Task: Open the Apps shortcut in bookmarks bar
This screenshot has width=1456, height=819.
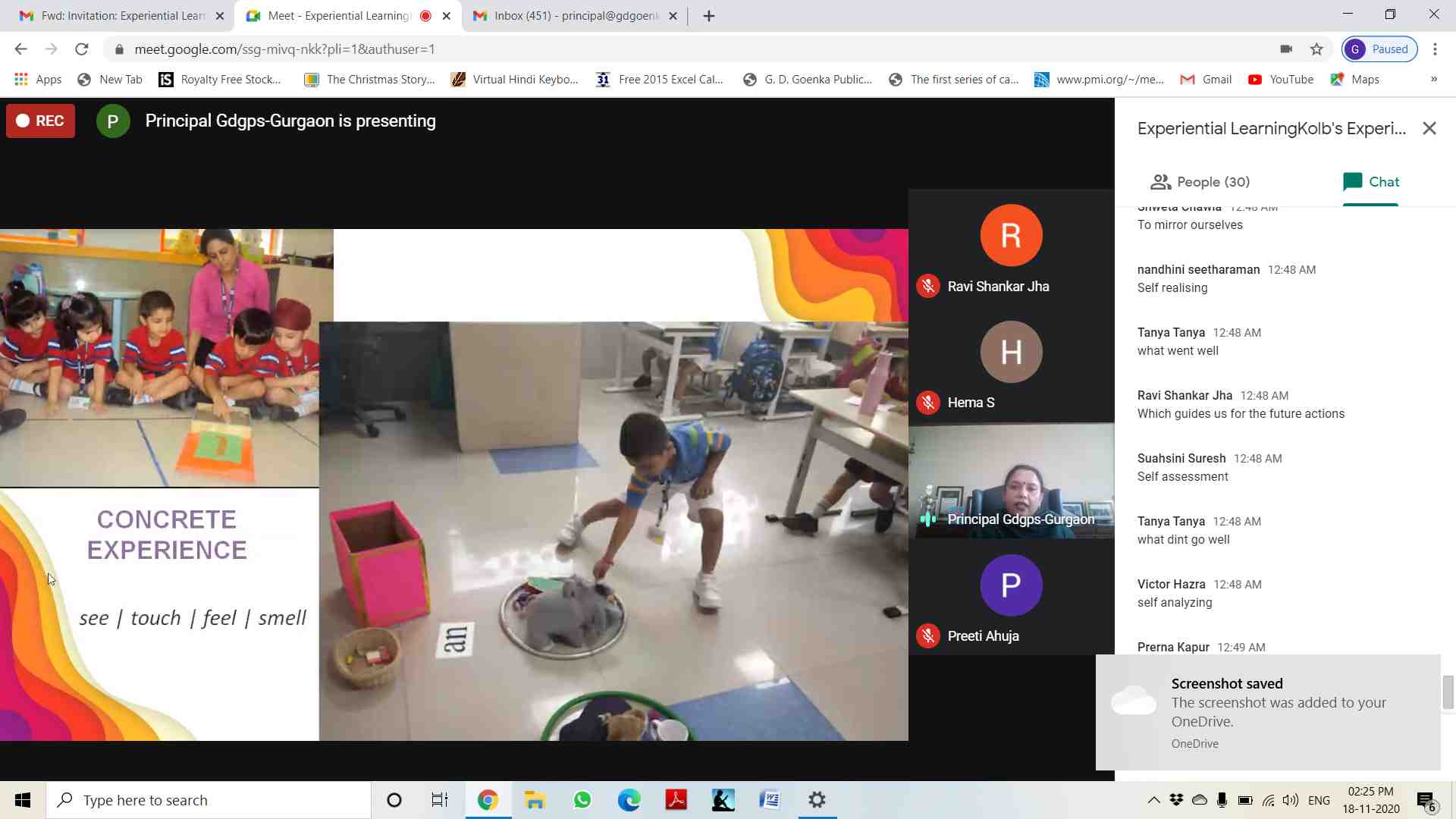Action: pyautogui.click(x=38, y=80)
